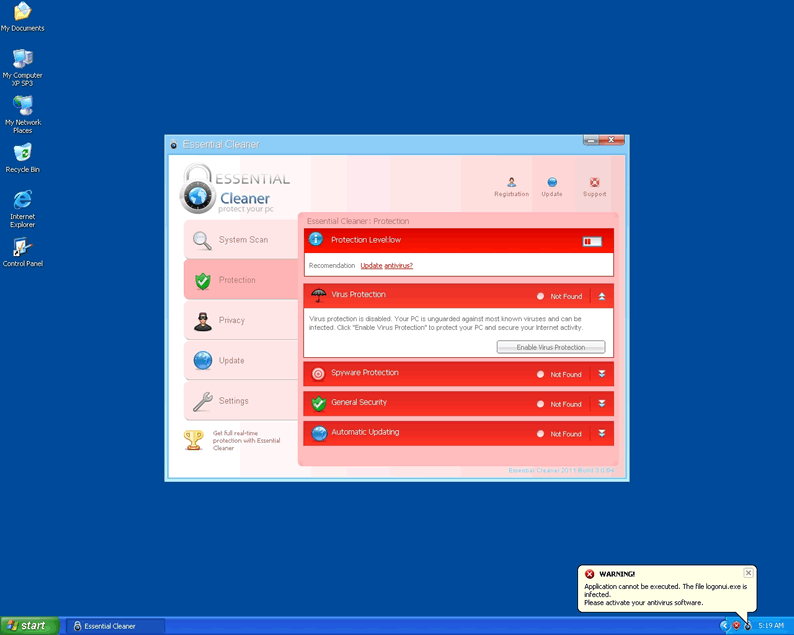Click Spyware Protection Not Found radio indicator

pos(540,375)
